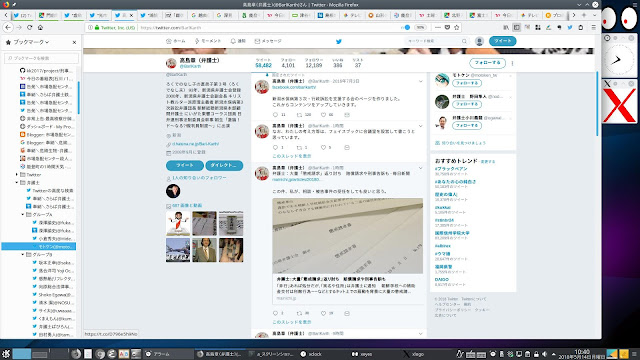This screenshot has height=360, width=640.
Task: Toggle follow for モトケン suggestion
Action: [x=467, y=83]
